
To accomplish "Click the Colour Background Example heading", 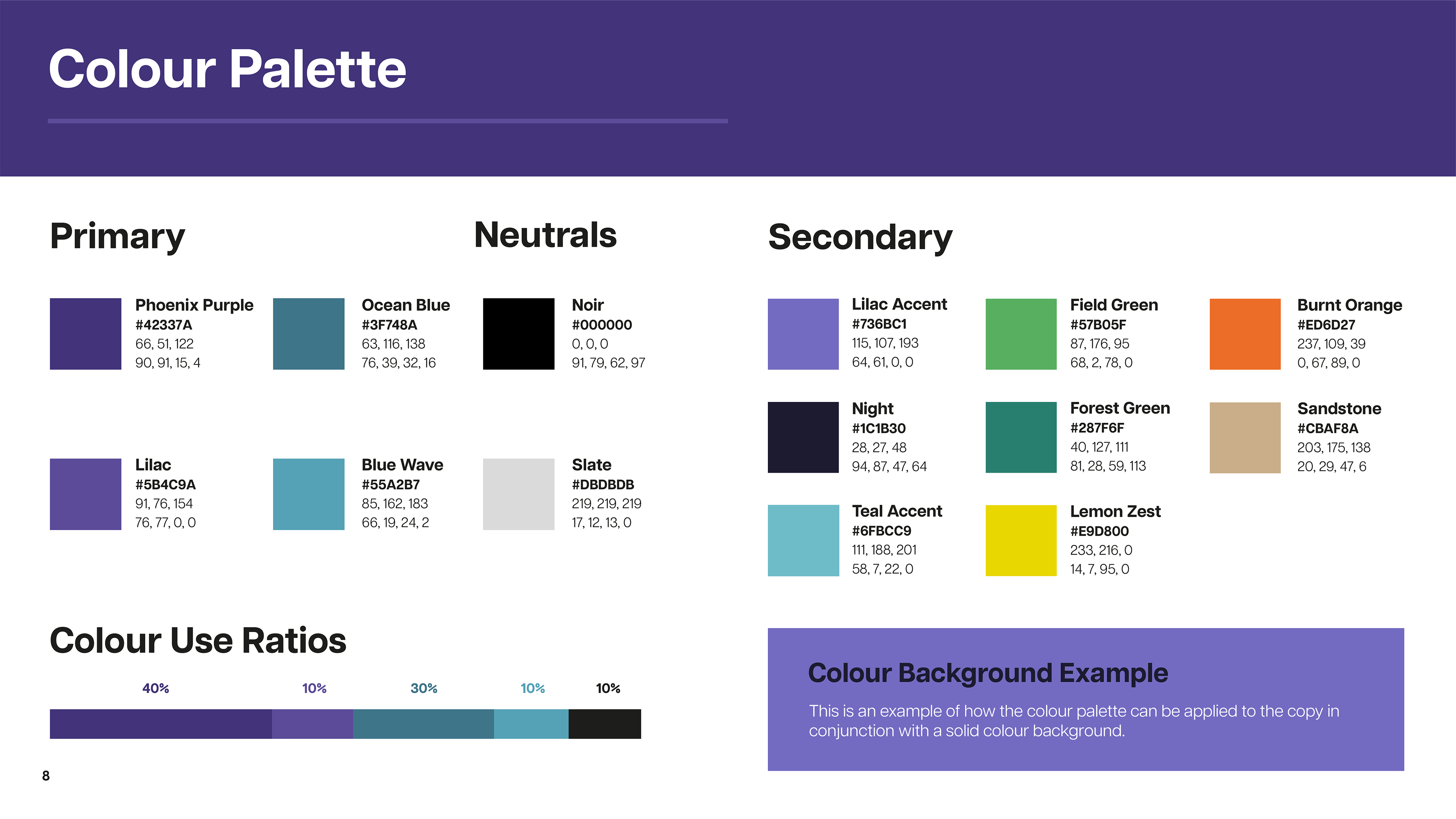I will point(988,673).
